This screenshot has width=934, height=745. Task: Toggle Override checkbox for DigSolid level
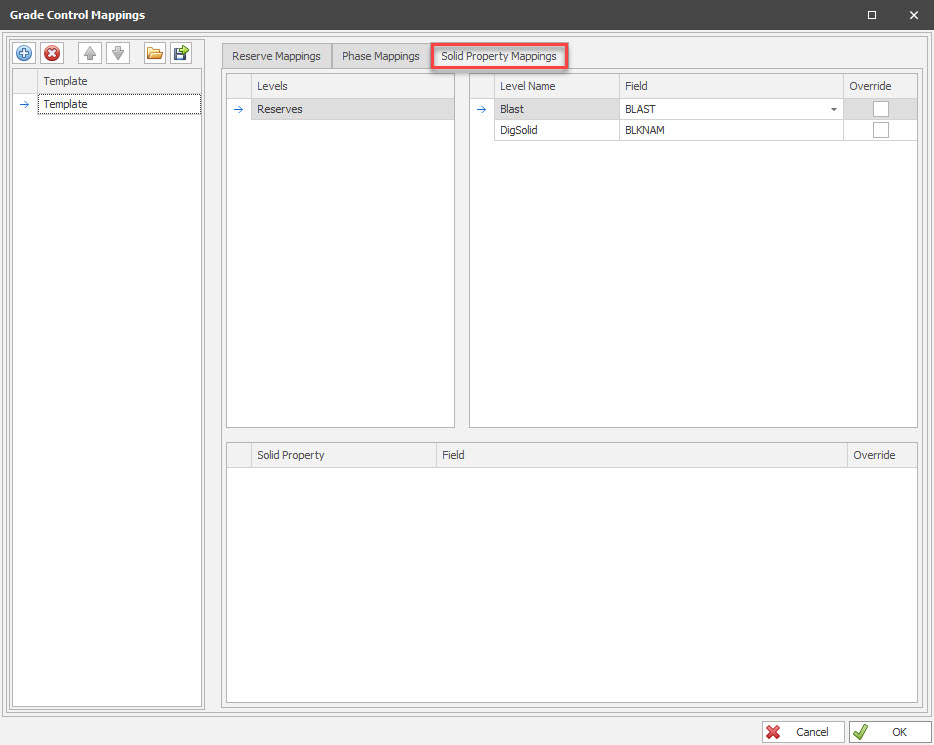(880, 130)
